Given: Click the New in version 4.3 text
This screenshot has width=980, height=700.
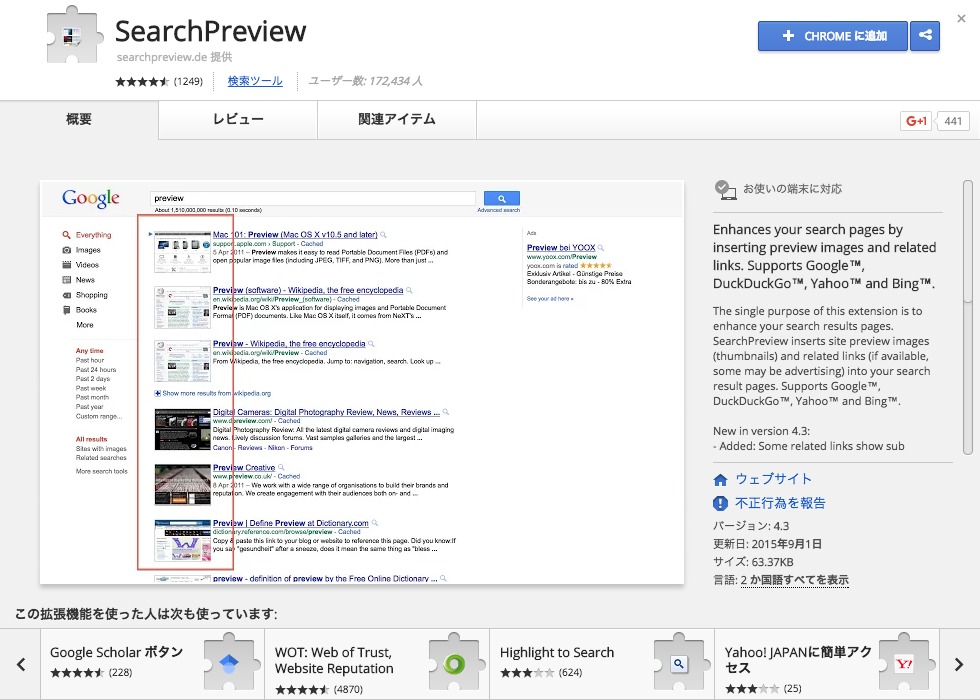Looking at the screenshot, I should tap(761, 431).
